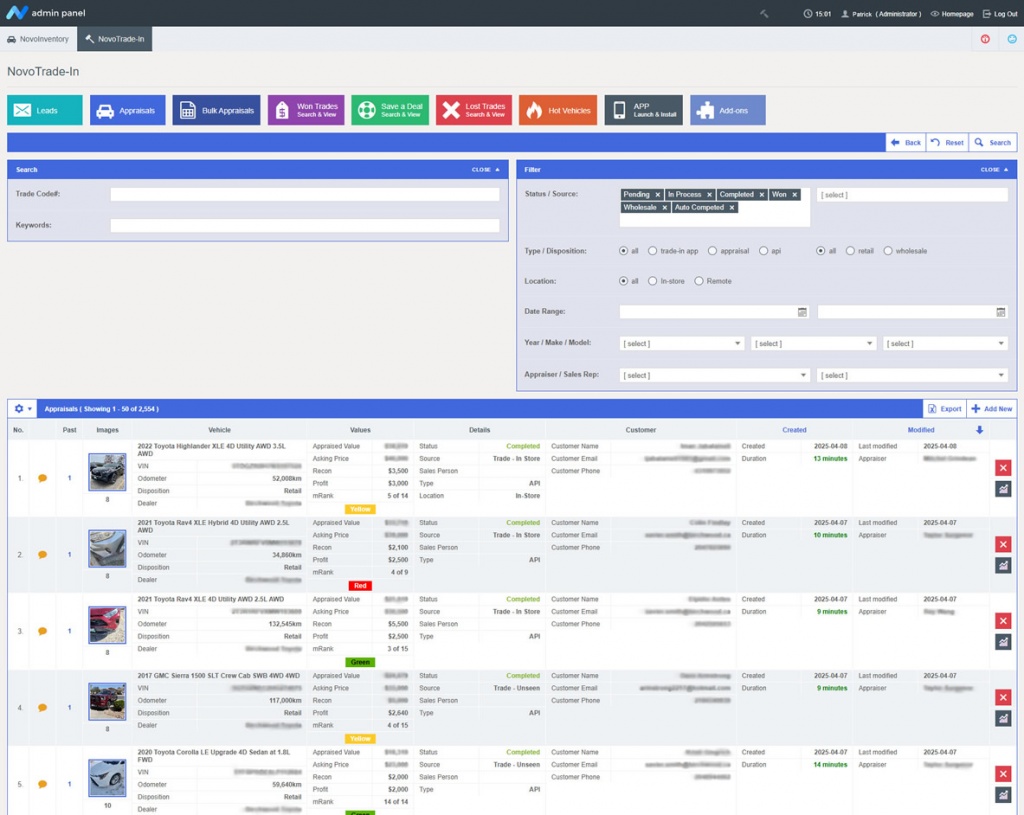
Task: Select the api type radio button
Action: click(763, 251)
